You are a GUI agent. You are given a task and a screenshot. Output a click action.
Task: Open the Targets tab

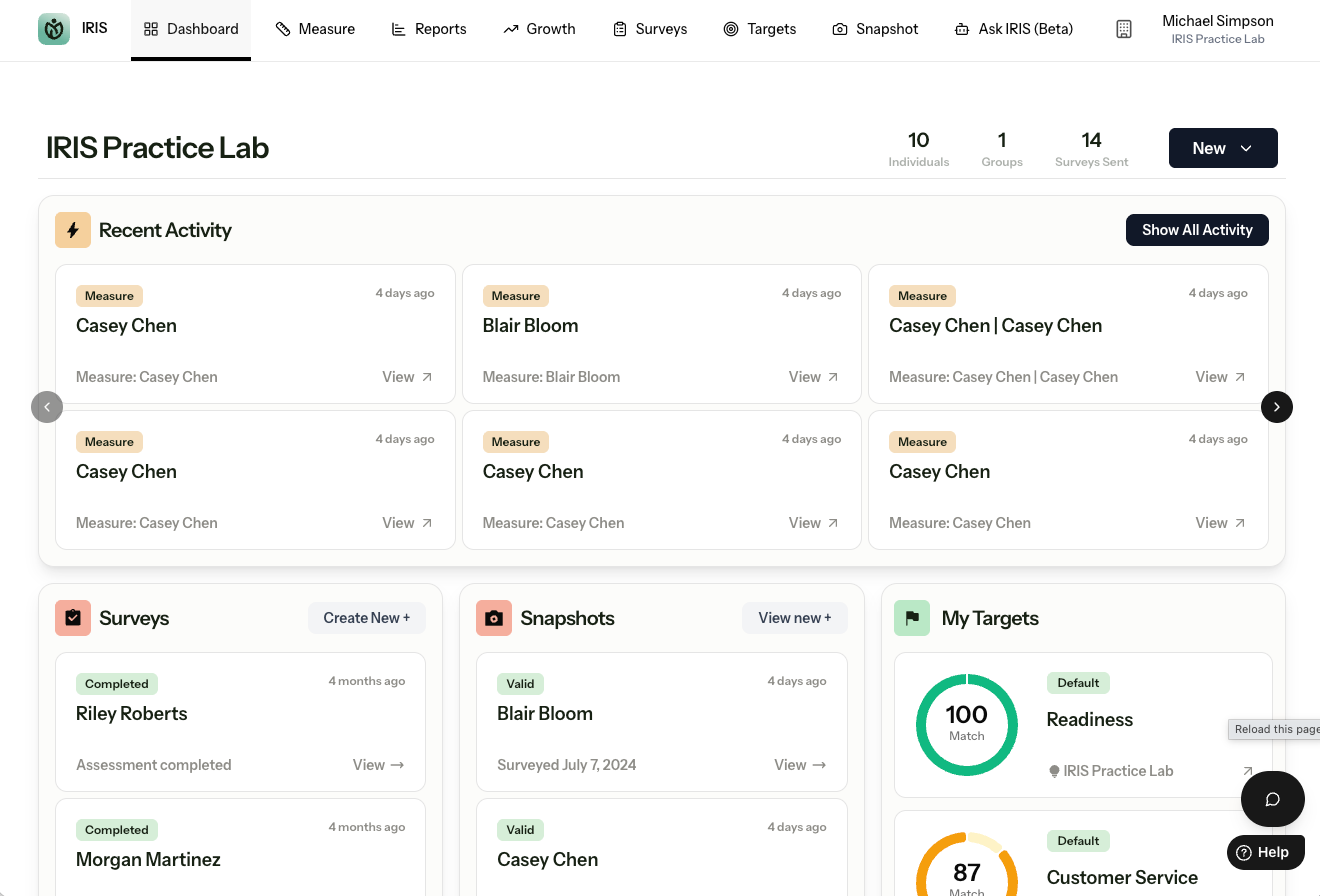point(760,29)
